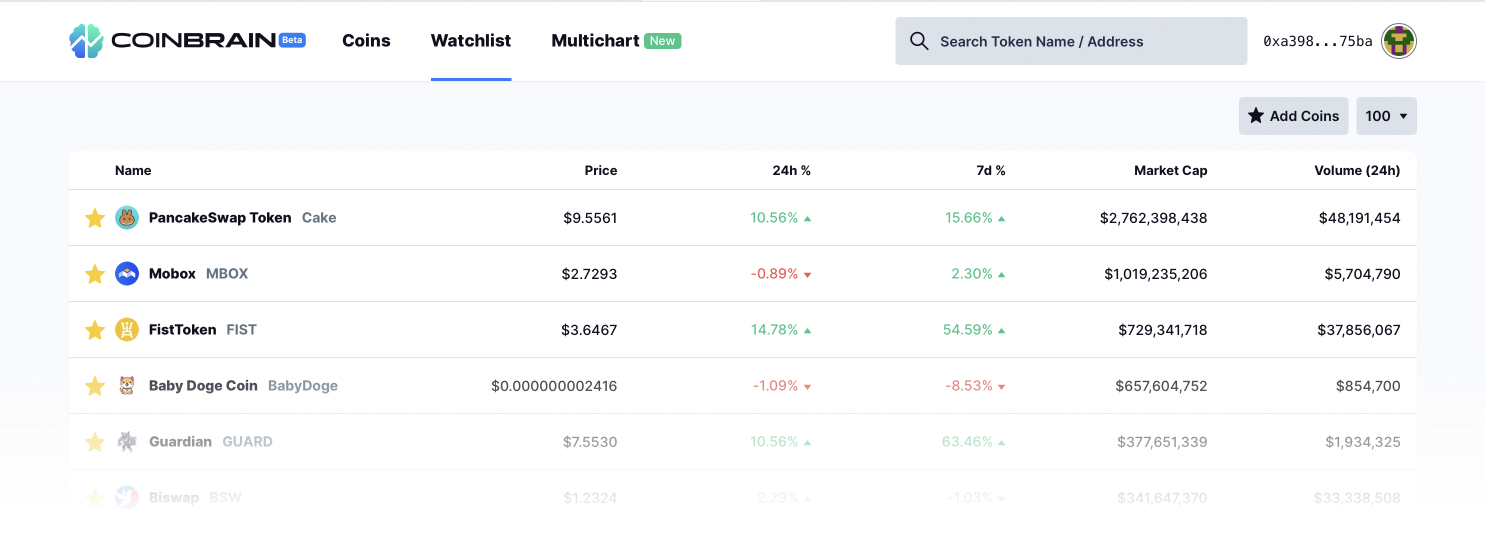Image resolution: width=1485 pixels, height=546 pixels.
Task: Click Baby Doge 7d change -8.53%
Action: coord(976,386)
